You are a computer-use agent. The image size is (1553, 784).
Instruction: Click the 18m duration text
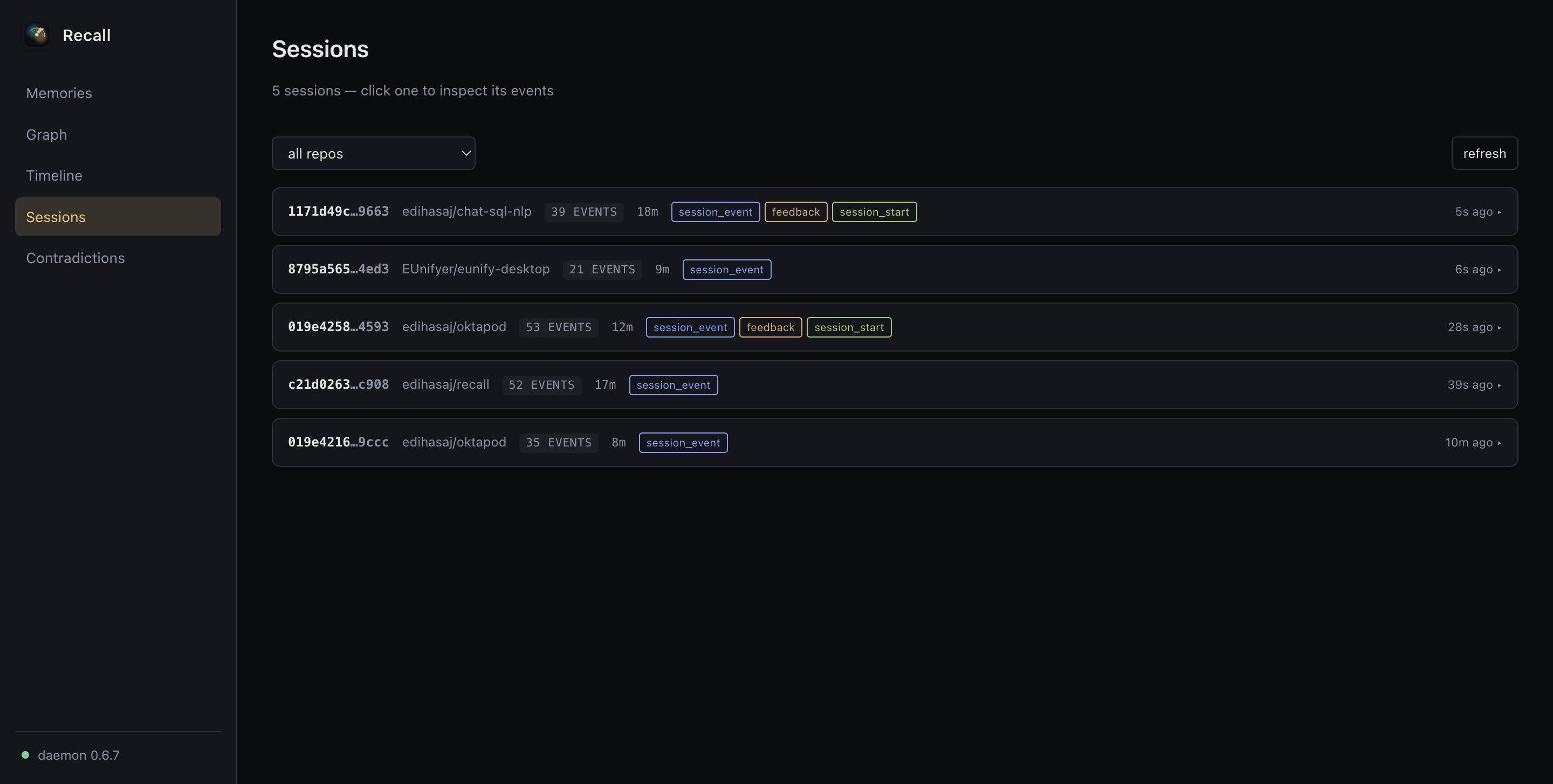(x=648, y=211)
